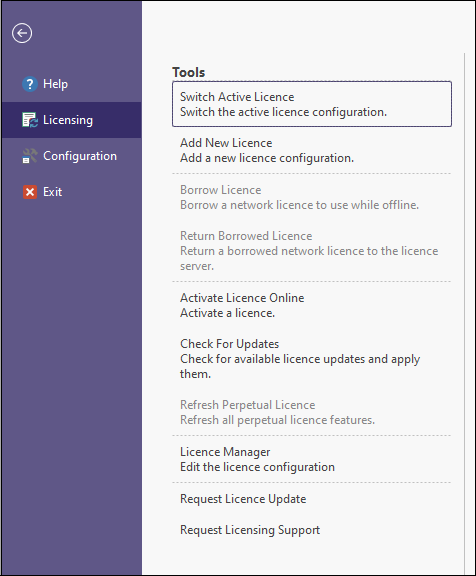Choose the Exit text label in sidebar
Image resolution: width=476 pixels, height=576 pixels.
(53, 192)
